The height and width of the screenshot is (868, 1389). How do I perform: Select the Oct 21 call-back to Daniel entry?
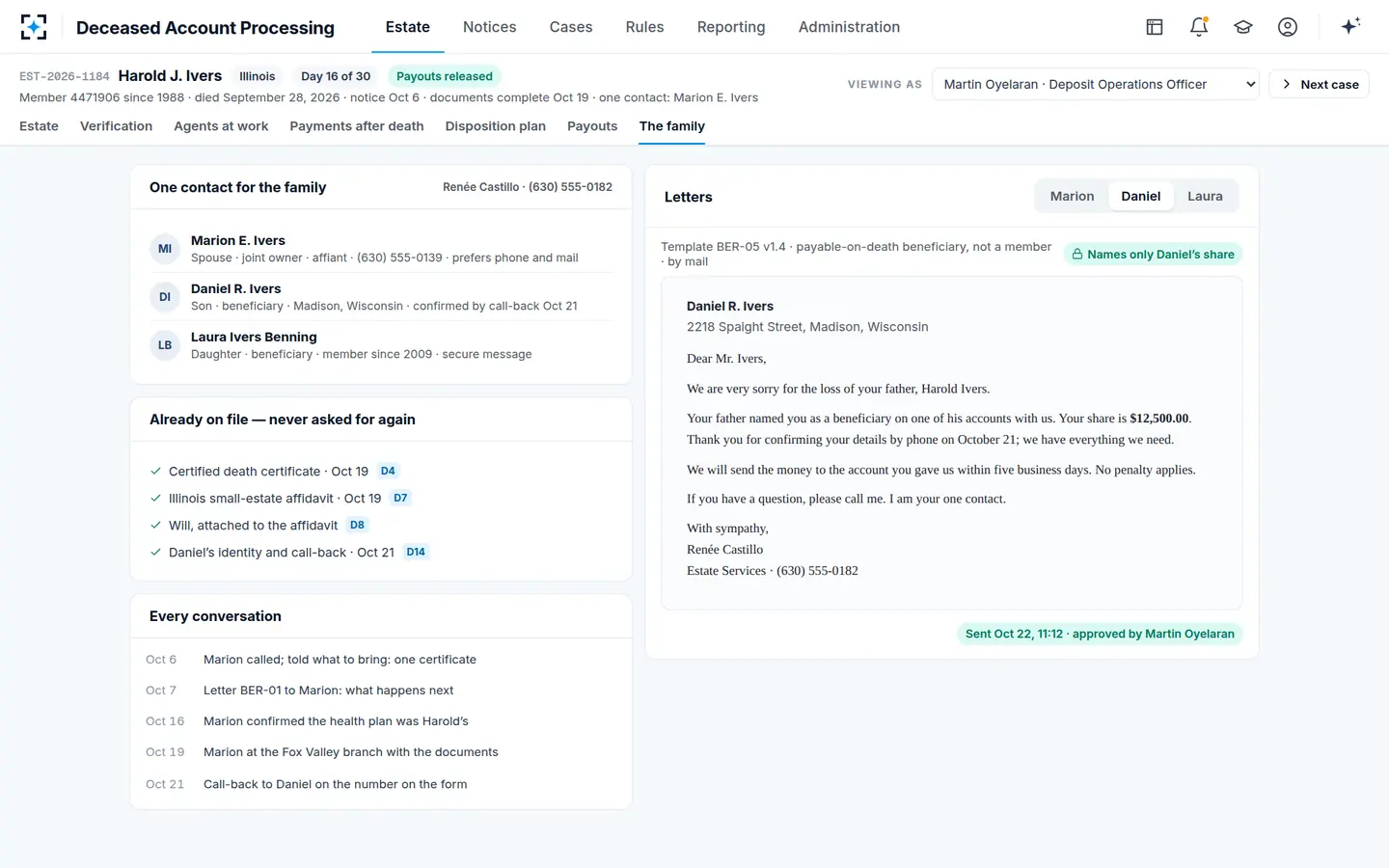click(x=381, y=784)
